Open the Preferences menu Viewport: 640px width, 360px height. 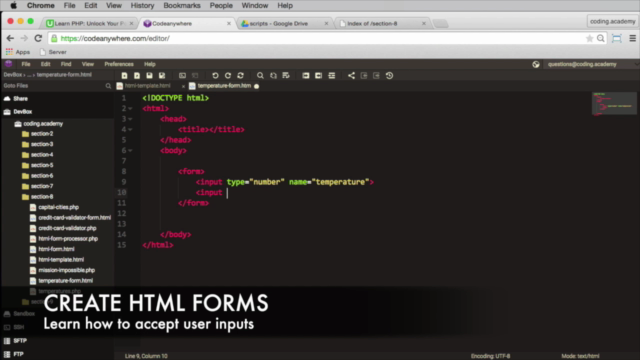(x=119, y=64)
